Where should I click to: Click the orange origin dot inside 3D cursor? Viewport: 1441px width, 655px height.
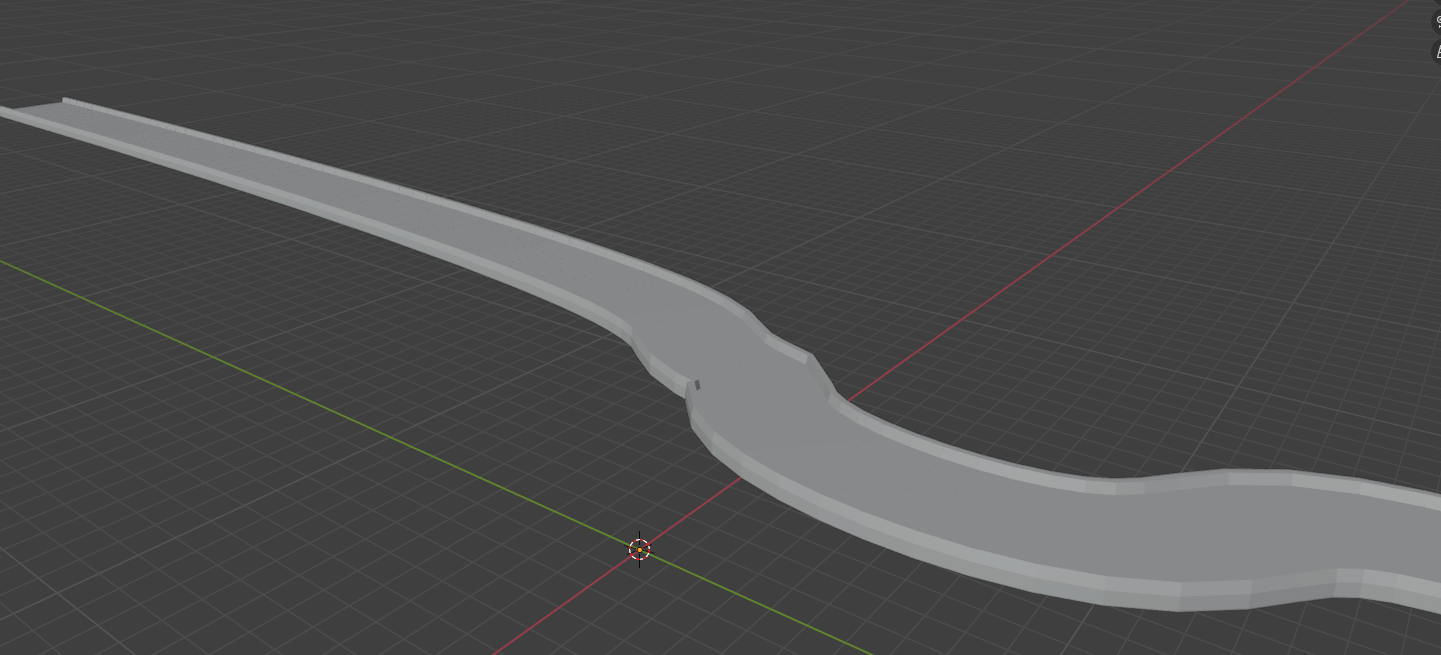pos(639,549)
